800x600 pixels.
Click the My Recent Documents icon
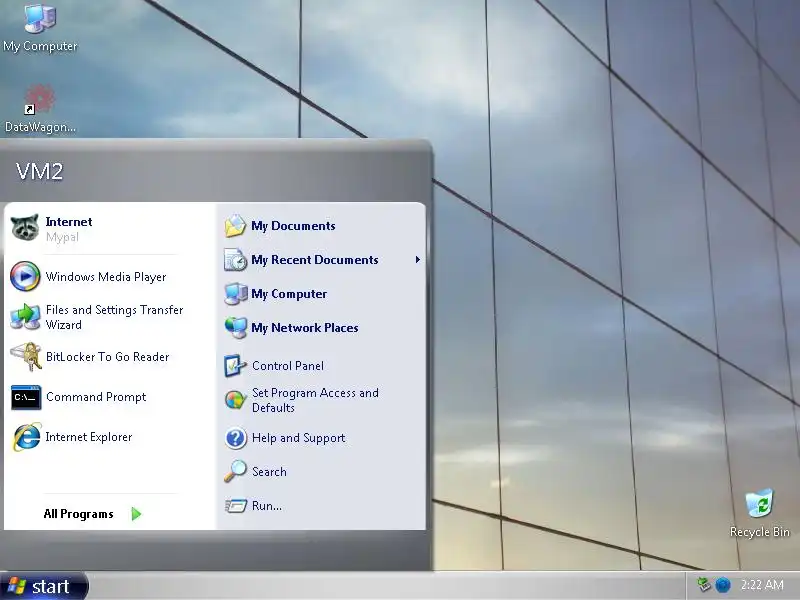point(235,260)
